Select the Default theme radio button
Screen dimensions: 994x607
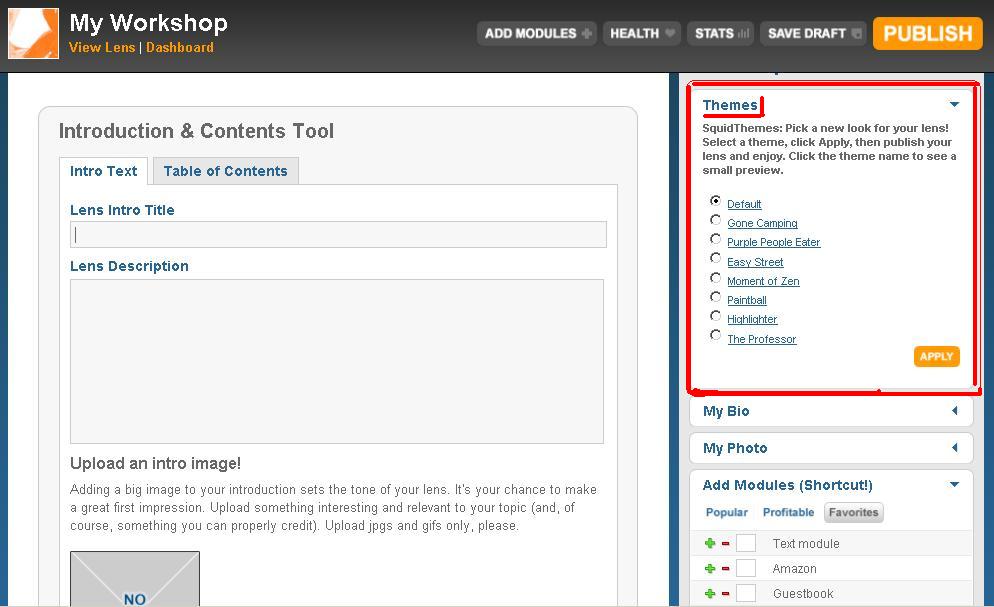[716, 200]
